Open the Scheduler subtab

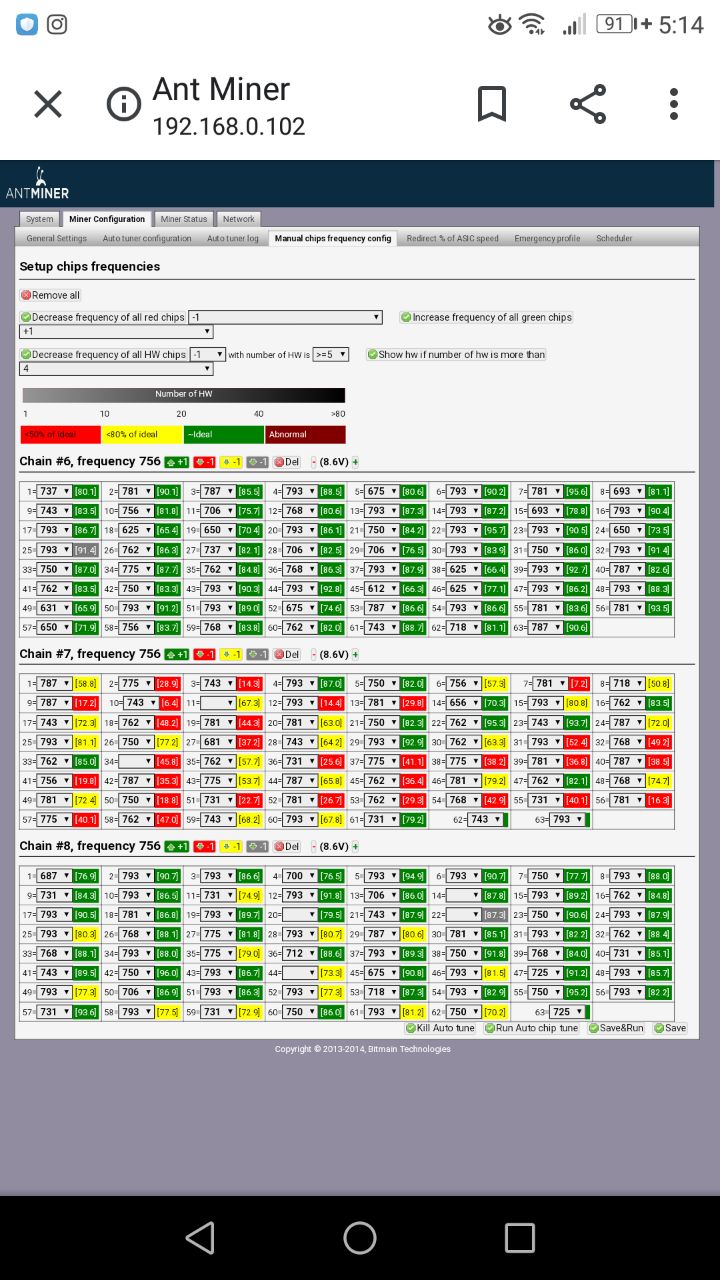(x=614, y=238)
